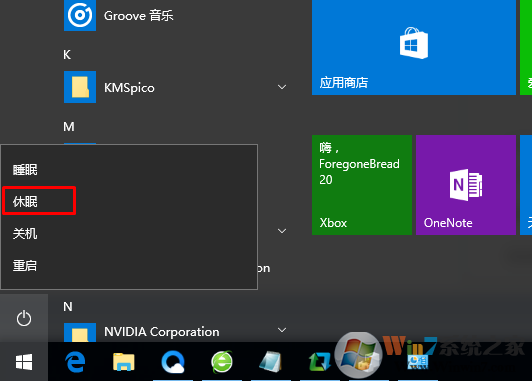Click the M letter group header
Viewport: 532px width, 381px height.
[69, 127]
